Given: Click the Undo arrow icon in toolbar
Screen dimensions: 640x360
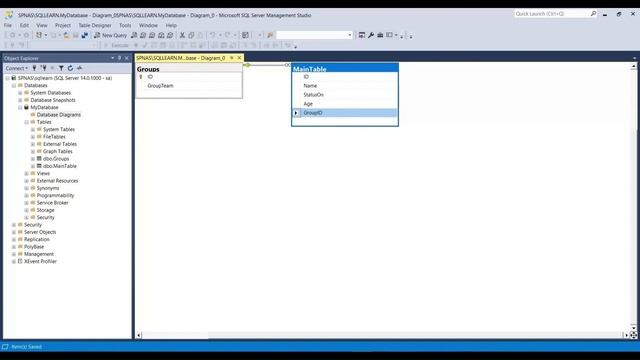Looking at the screenshot, I should click(x=213, y=36).
